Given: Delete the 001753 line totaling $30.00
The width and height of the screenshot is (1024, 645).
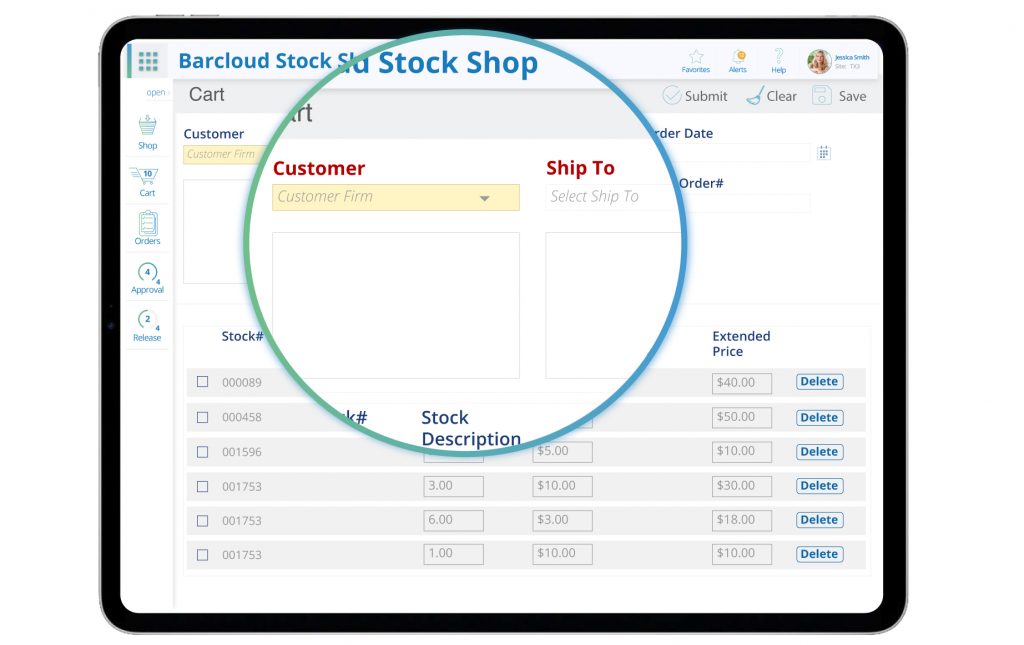Looking at the screenshot, I should (x=820, y=486).
